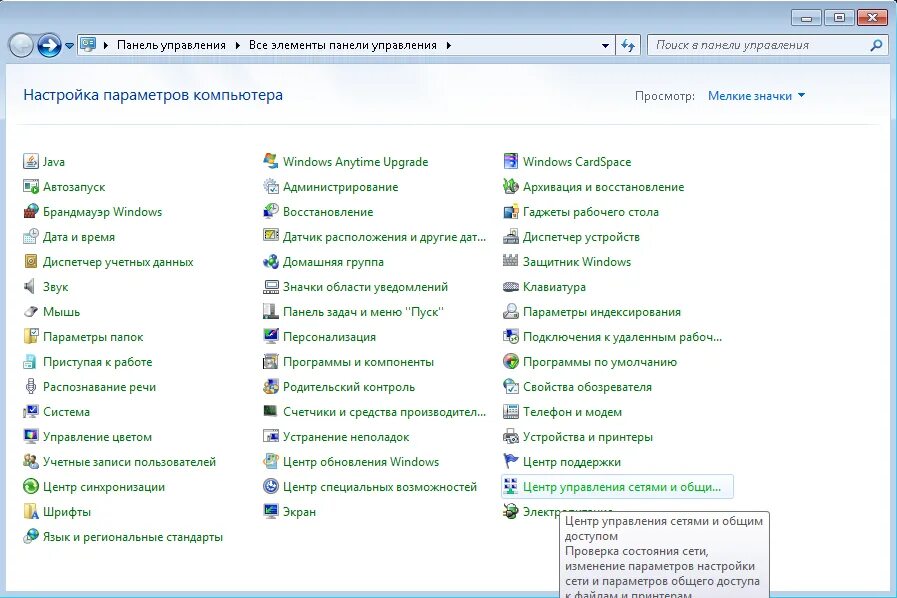Expand arrow after Панель управления breadcrumb
The image size is (897, 598).
pyautogui.click(x=237, y=45)
